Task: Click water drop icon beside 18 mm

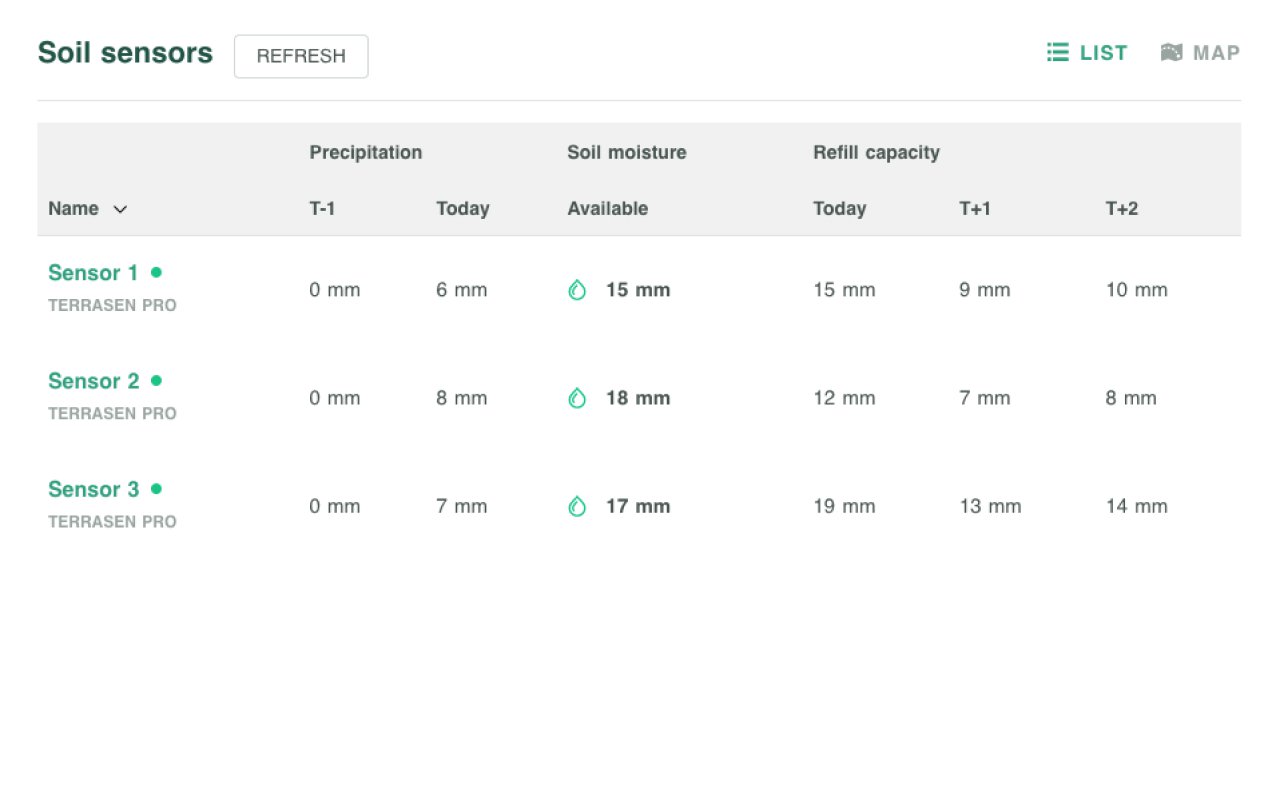Action: pos(577,398)
